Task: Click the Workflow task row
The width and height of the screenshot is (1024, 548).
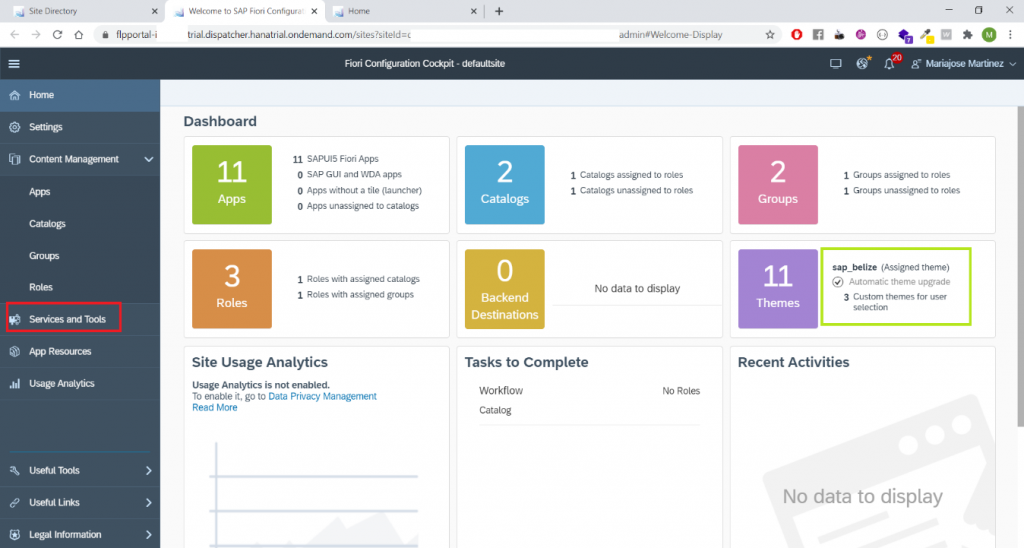Action: [x=589, y=391]
